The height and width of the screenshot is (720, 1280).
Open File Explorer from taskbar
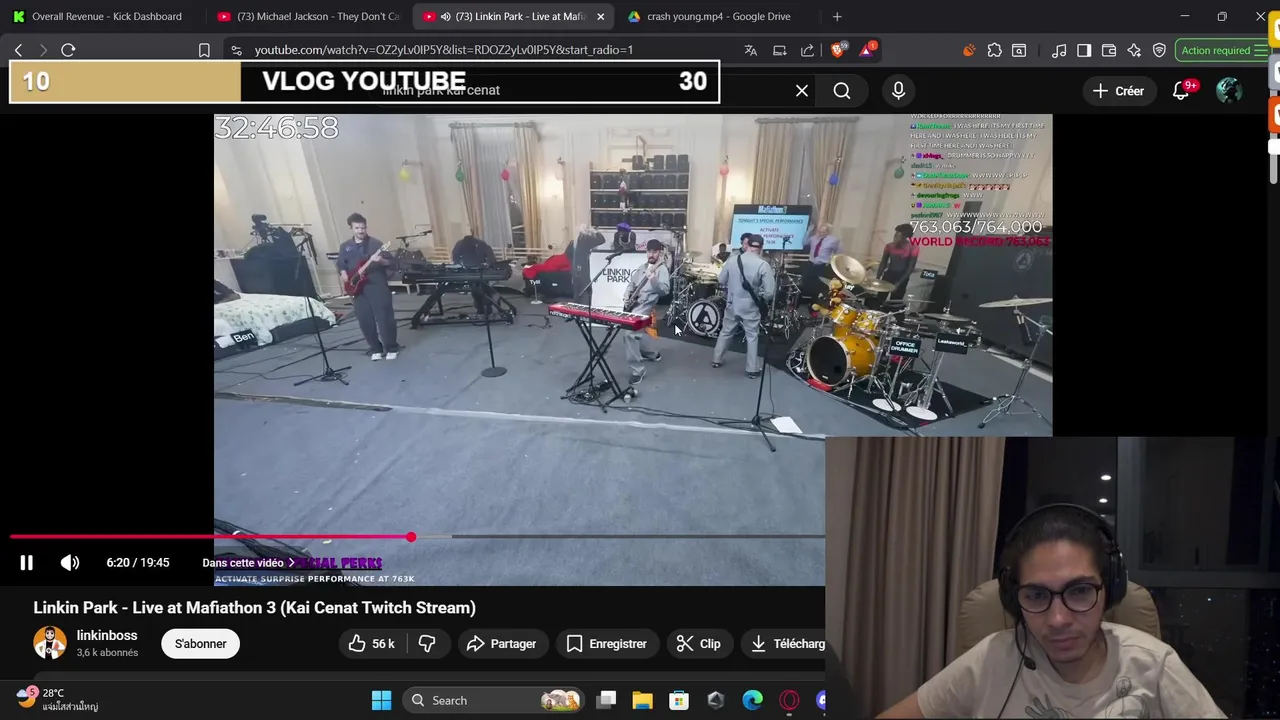[642, 700]
